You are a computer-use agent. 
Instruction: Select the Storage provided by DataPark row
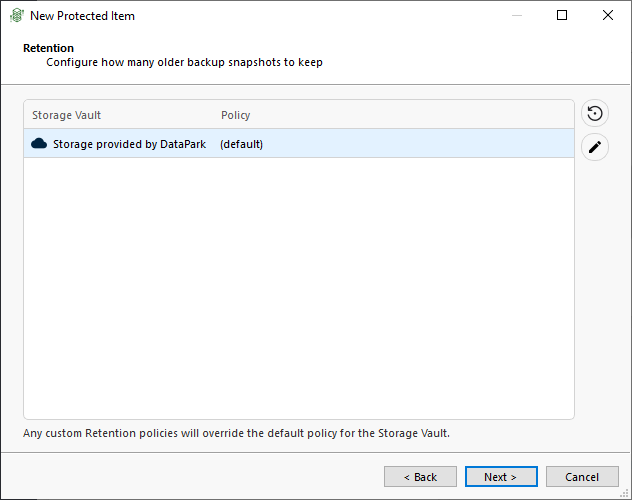[299, 143]
